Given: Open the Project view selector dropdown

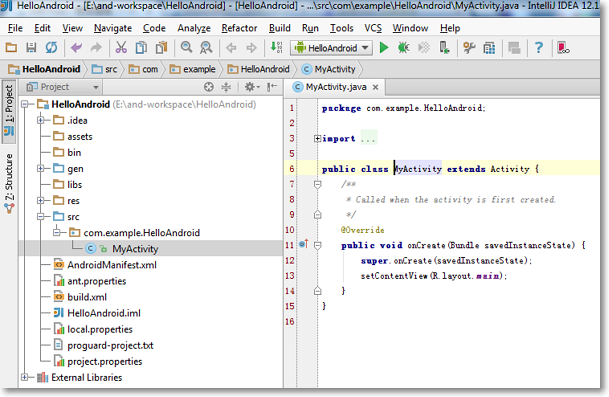Looking at the screenshot, I should pyautogui.click(x=63, y=87).
